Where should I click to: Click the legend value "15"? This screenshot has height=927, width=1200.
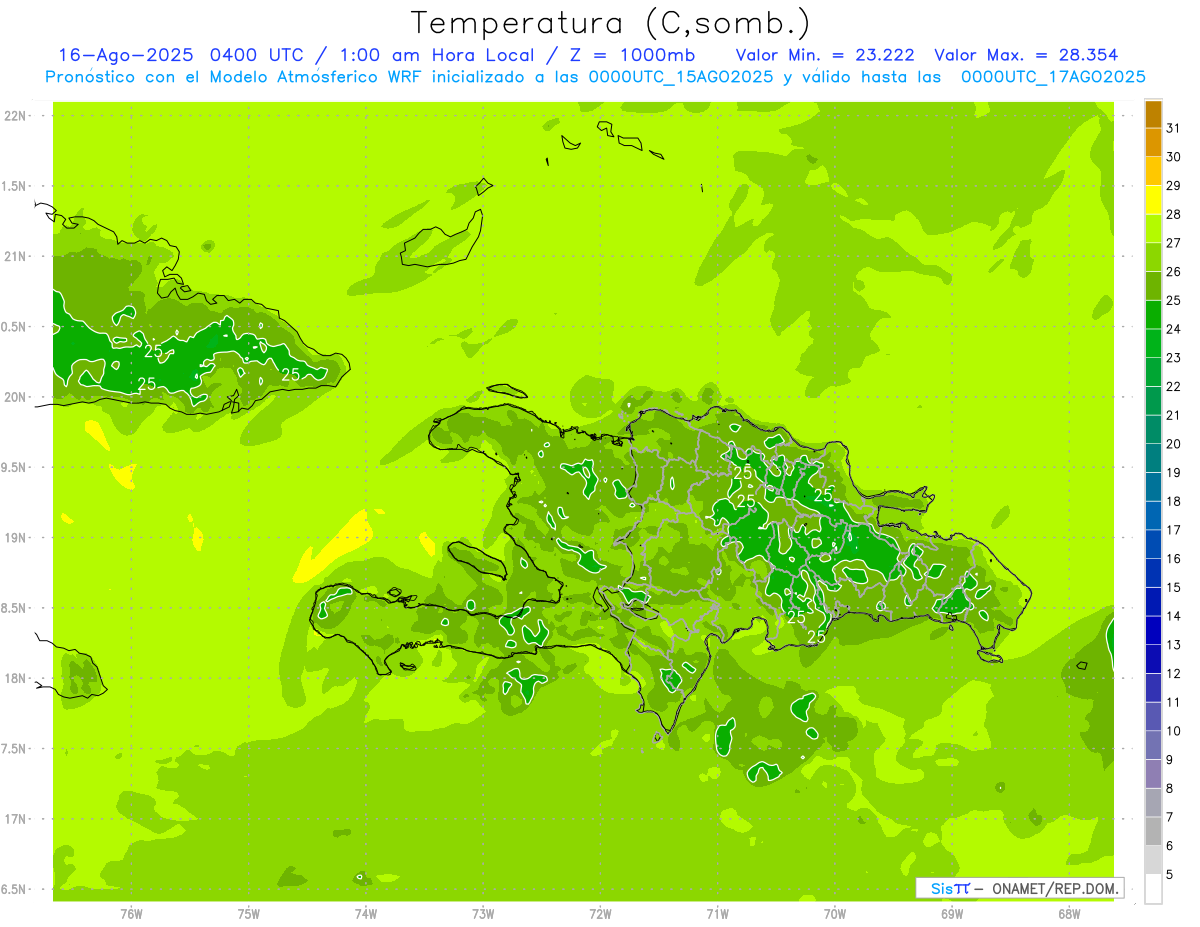pos(1173,588)
